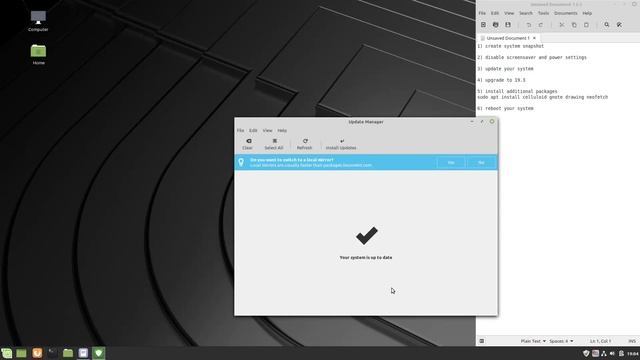Click the Clear button in Update Manager toolbar
This screenshot has height=360, width=640.
[247, 144]
